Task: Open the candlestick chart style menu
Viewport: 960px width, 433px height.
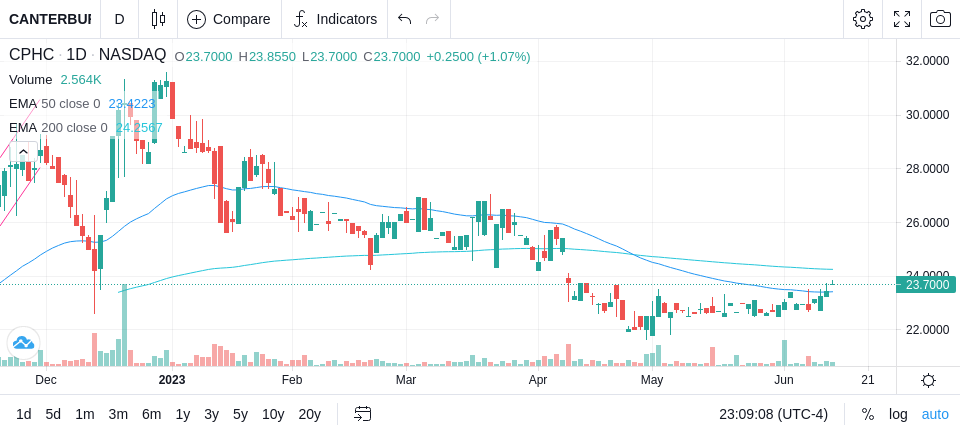Action: [159, 19]
